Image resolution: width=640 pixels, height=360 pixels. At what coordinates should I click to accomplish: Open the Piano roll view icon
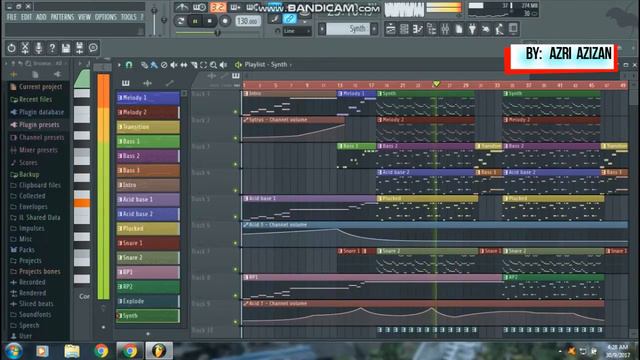(418, 29)
